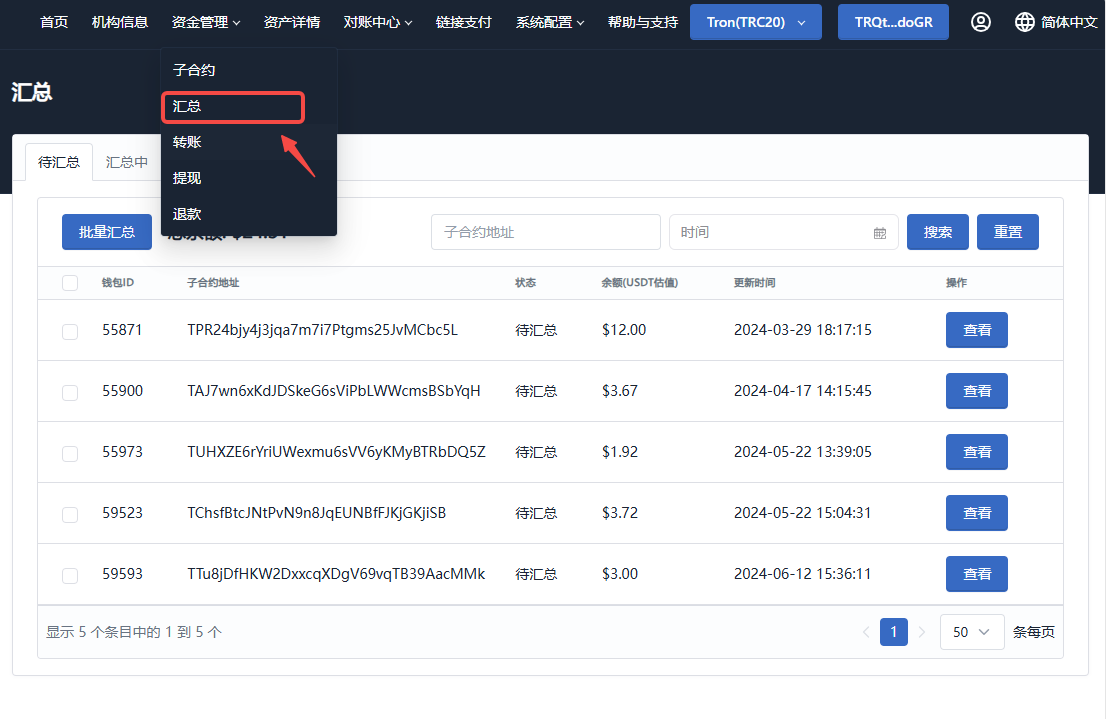1106x719 pixels.
Task: Open 资产详情 in the navigation bar
Action: point(292,23)
